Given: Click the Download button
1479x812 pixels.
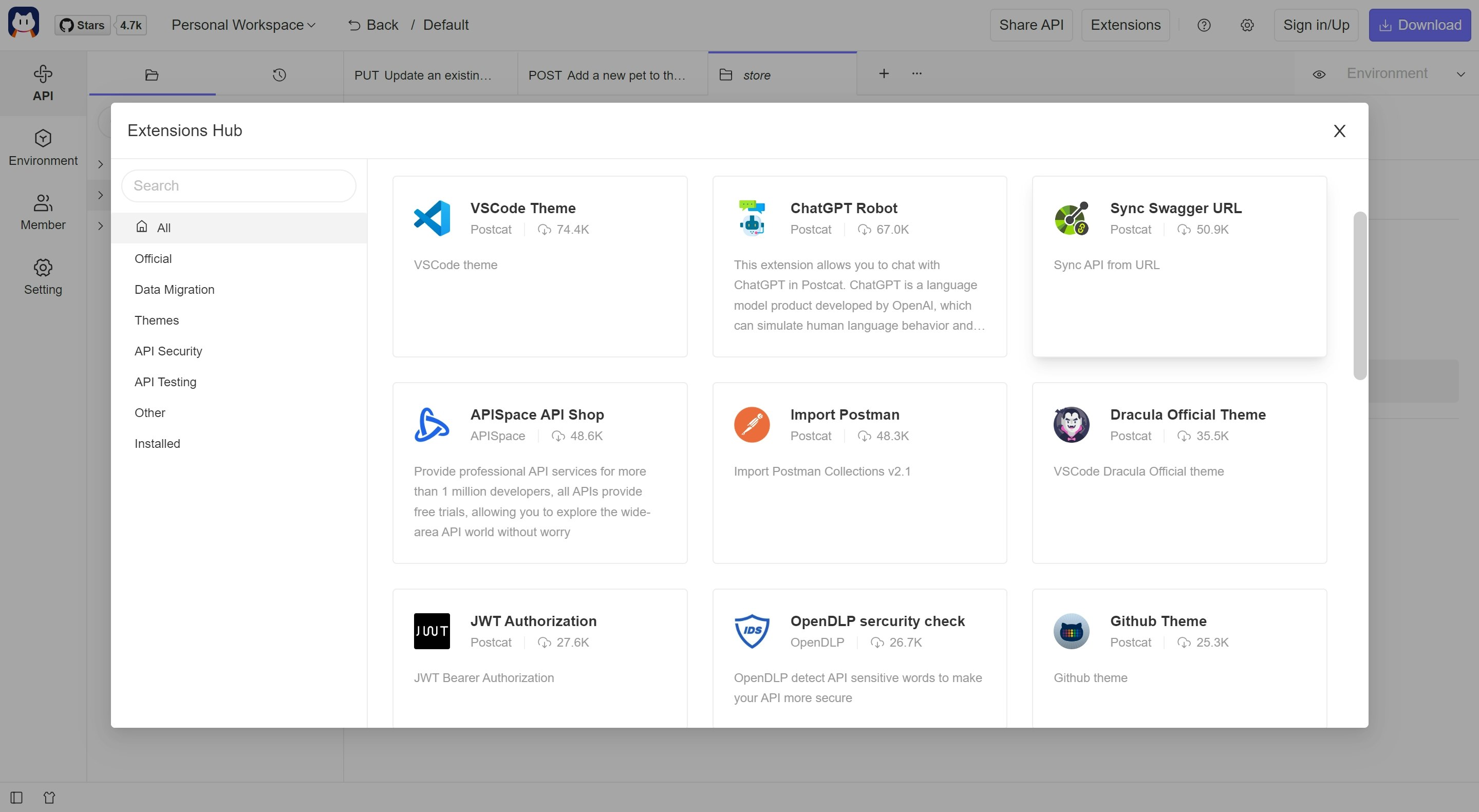Looking at the screenshot, I should (1420, 25).
